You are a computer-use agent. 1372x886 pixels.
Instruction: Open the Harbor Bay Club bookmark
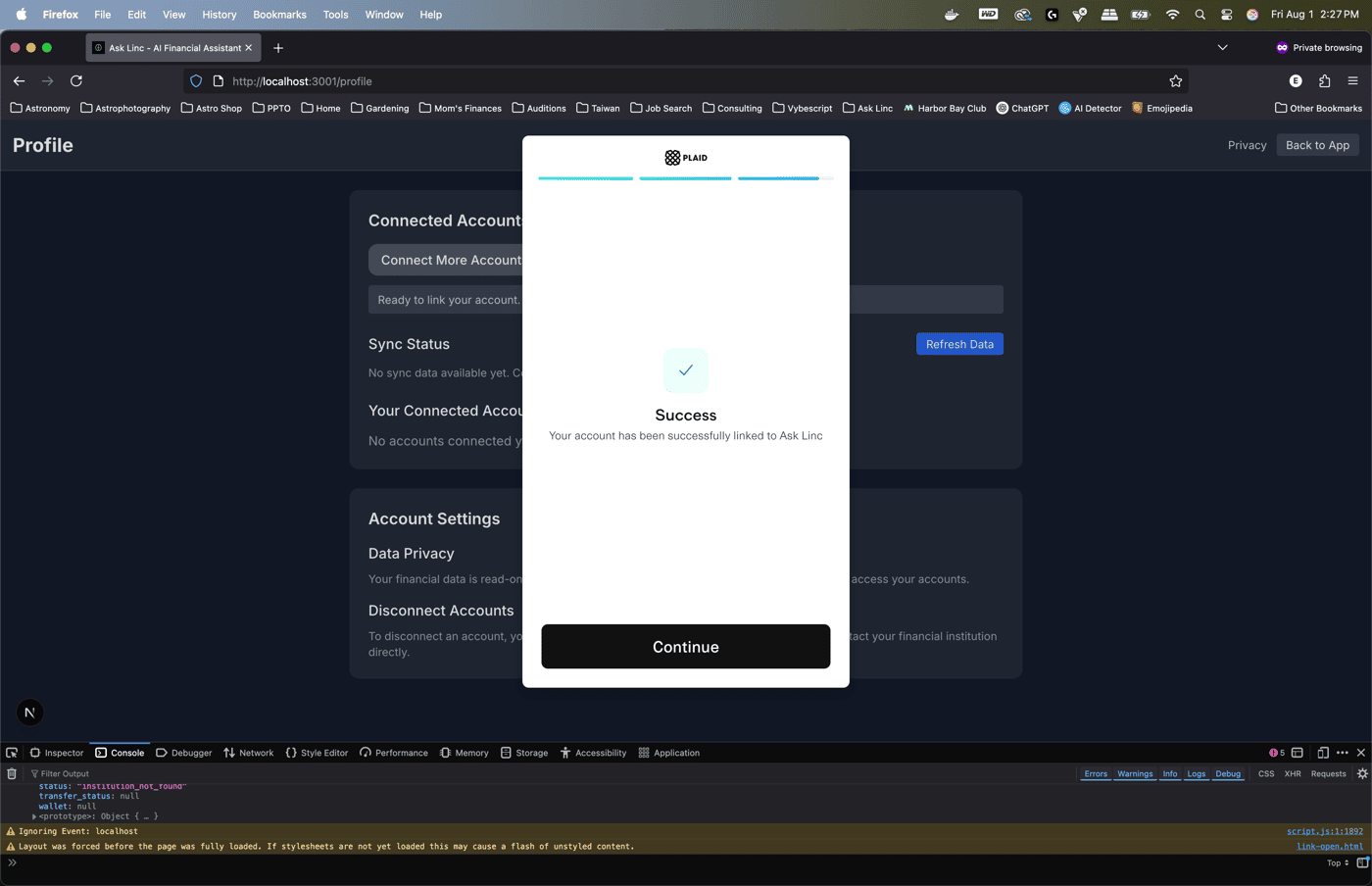tap(945, 109)
